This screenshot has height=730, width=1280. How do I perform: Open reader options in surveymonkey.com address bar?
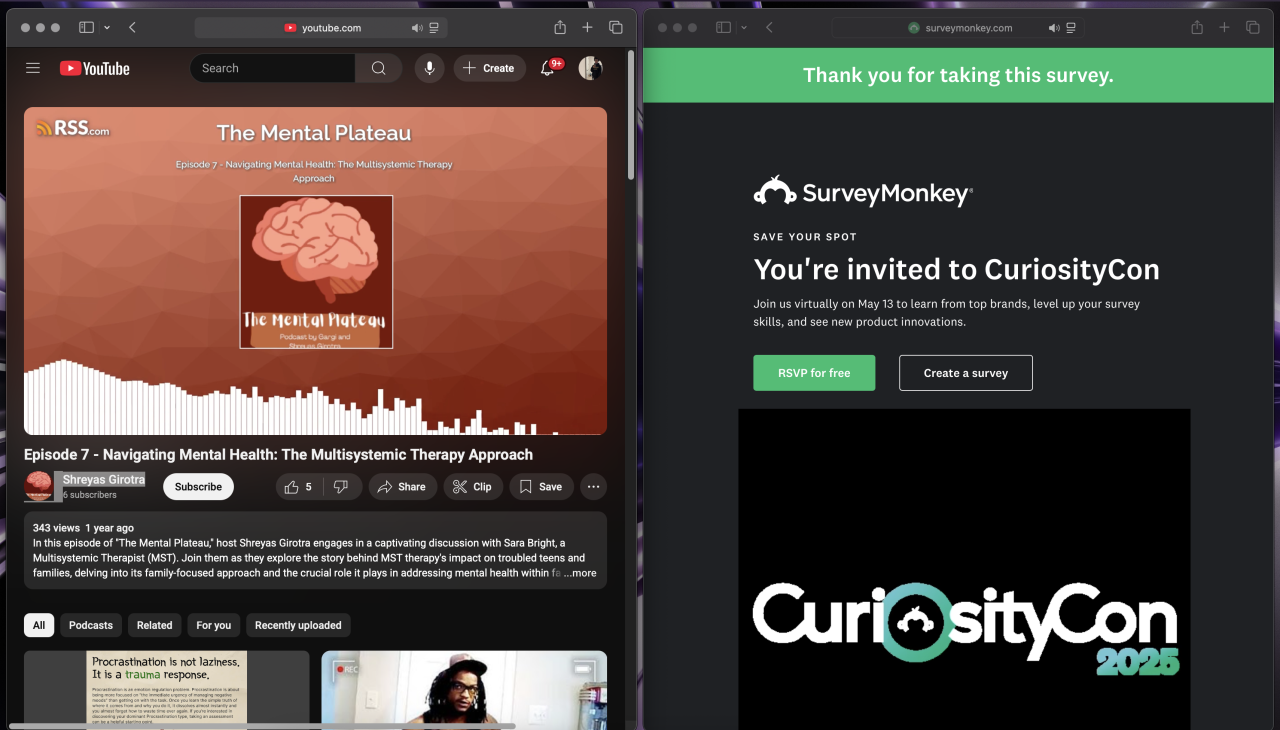(x=1073, y=28)
